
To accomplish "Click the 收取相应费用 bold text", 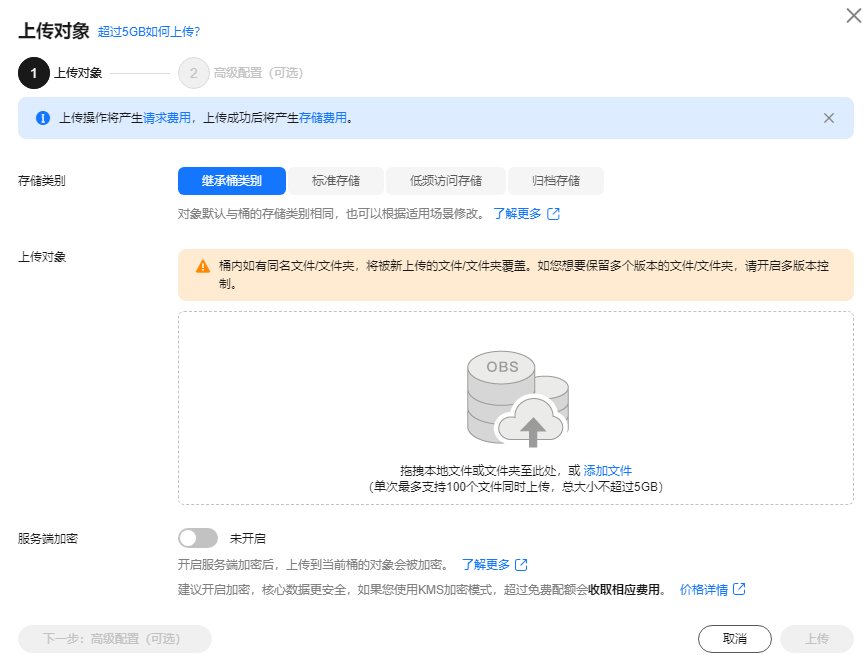I will [624, 590].
